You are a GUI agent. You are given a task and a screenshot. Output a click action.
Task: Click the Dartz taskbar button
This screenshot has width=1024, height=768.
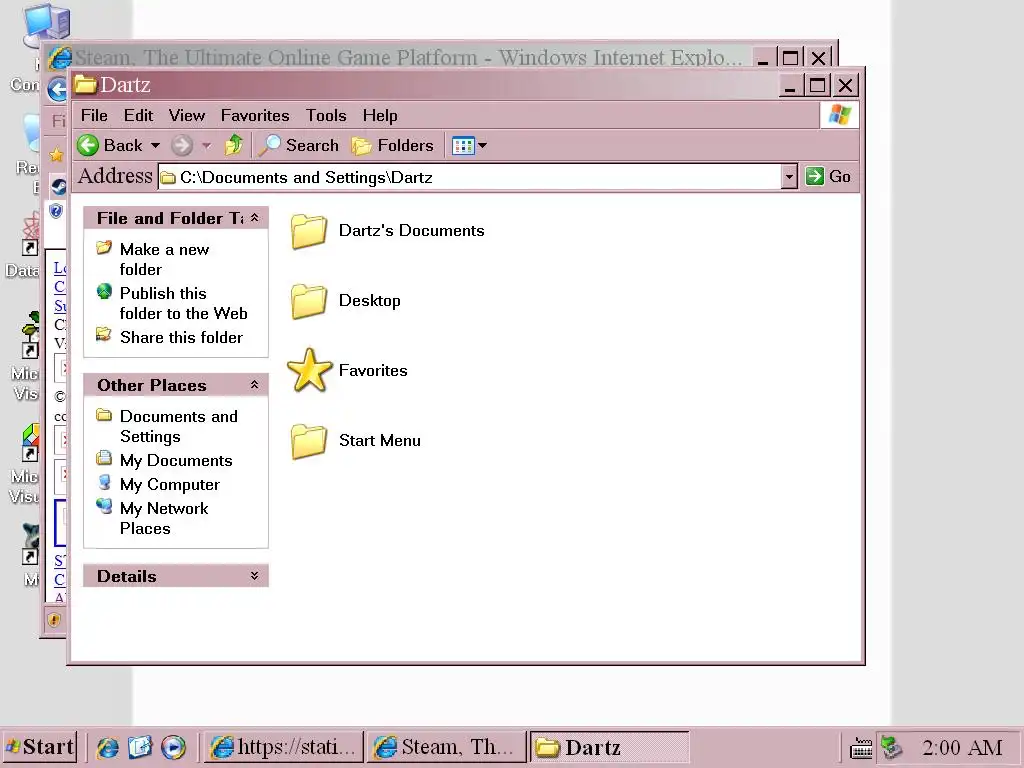click(x=609, y=746)
